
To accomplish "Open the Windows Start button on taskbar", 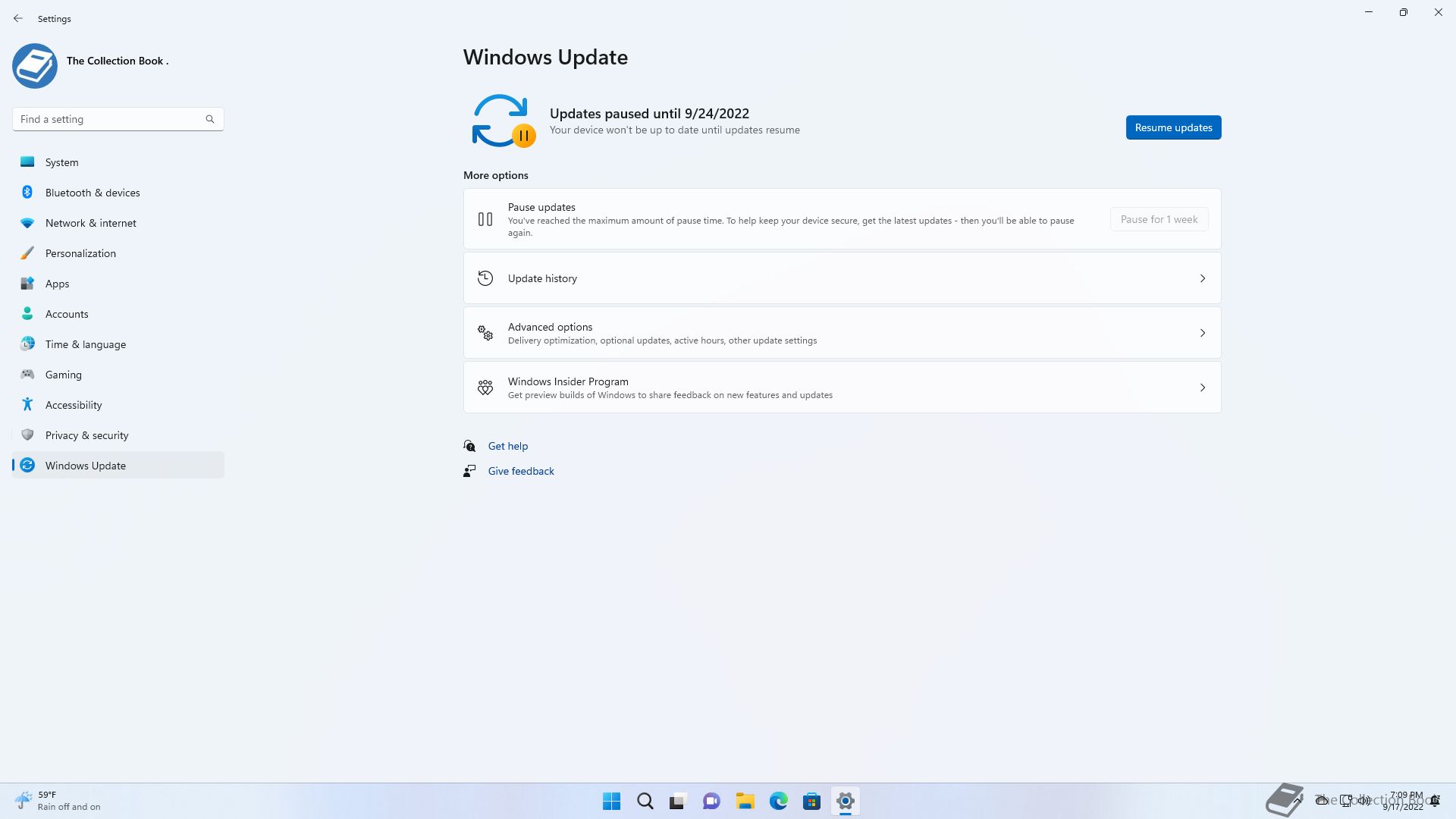I will (611, 801).
